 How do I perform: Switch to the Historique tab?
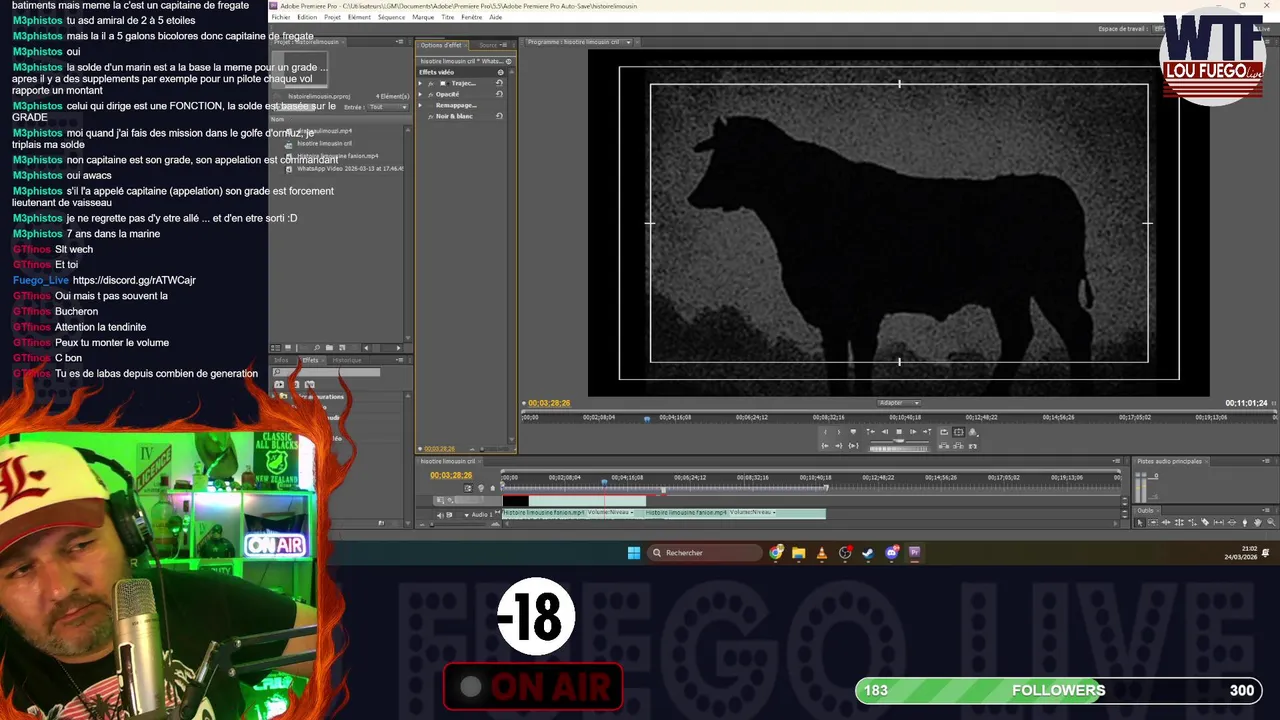347,360
